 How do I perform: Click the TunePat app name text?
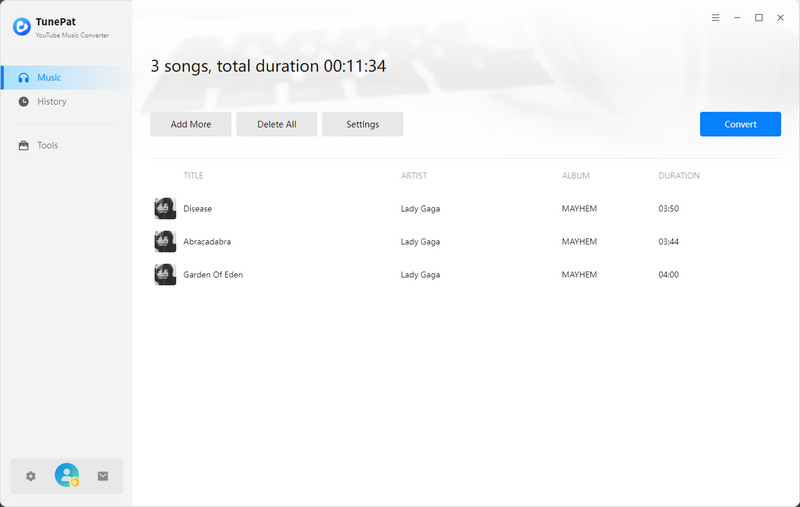coord(56,22)
